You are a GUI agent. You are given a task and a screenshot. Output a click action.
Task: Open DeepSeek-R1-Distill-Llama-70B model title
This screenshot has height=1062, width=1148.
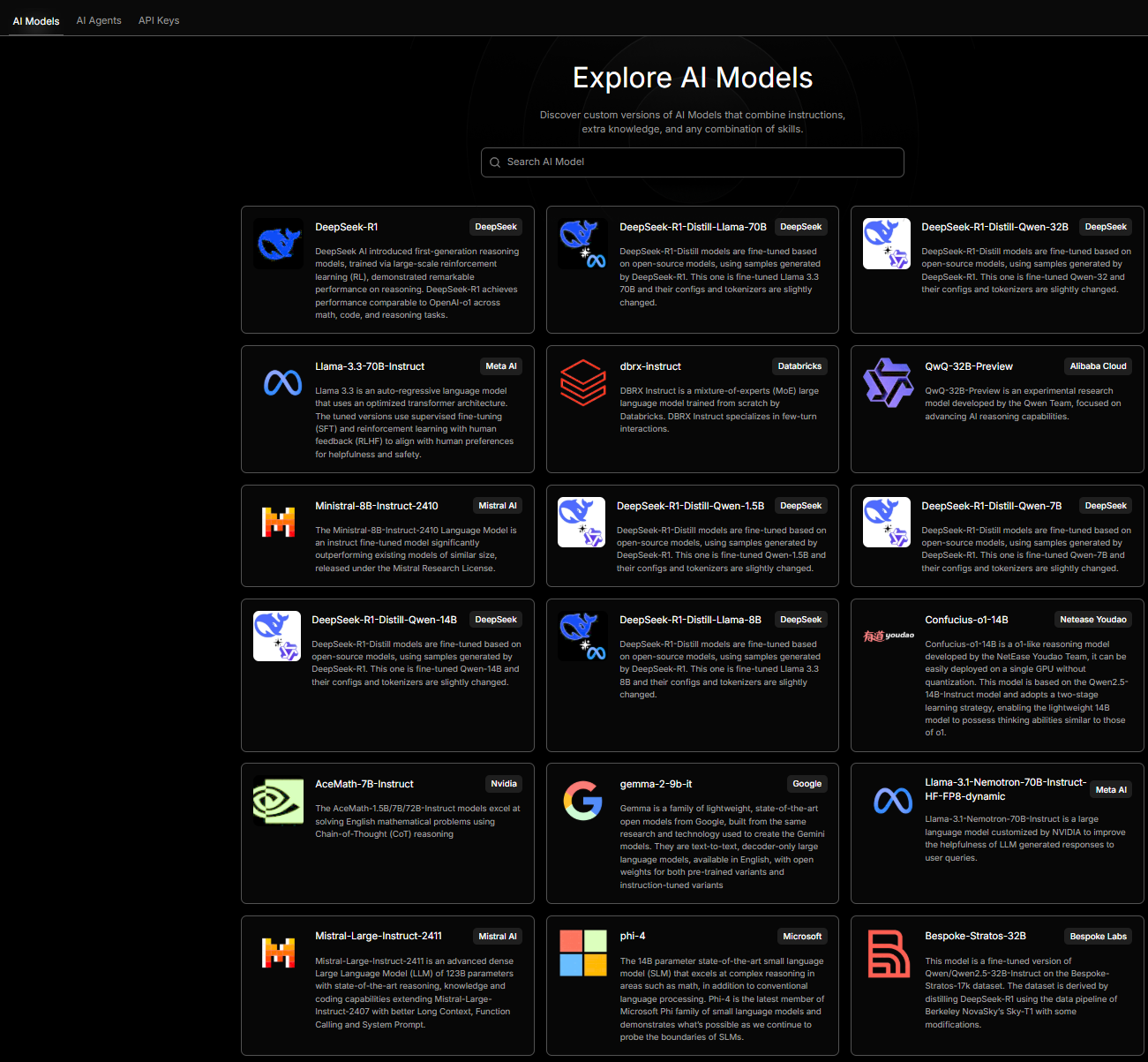pyautogui.click(x=693, y=227)
